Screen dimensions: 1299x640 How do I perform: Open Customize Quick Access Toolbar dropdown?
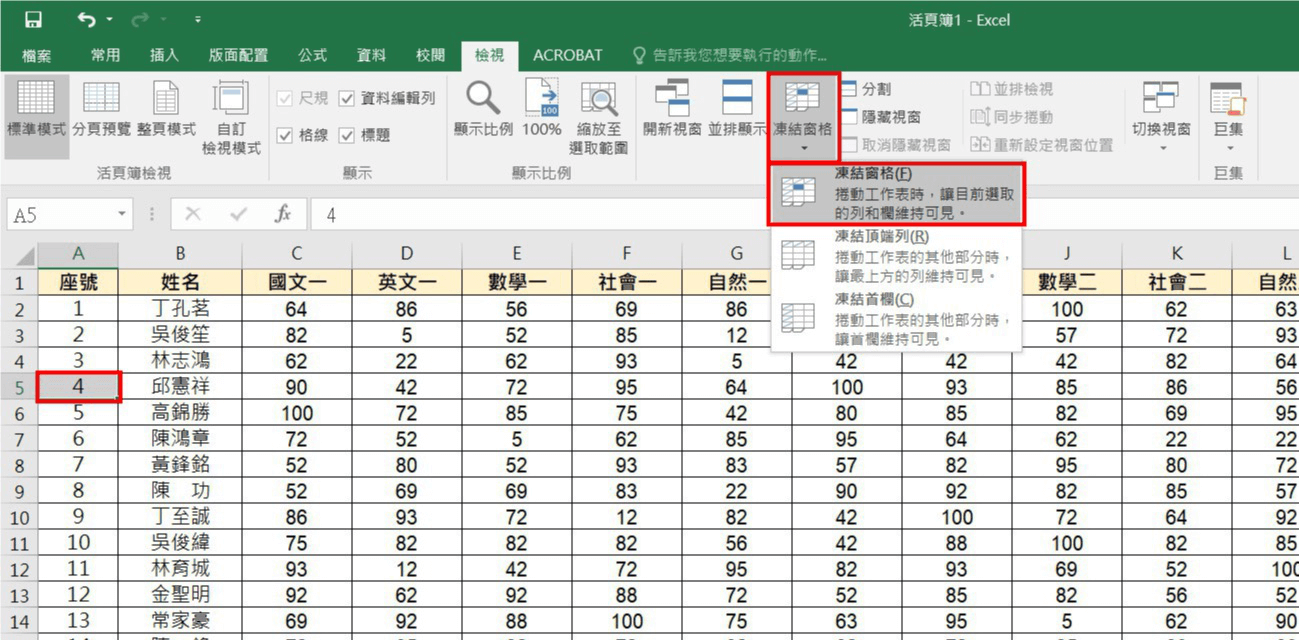197,20
